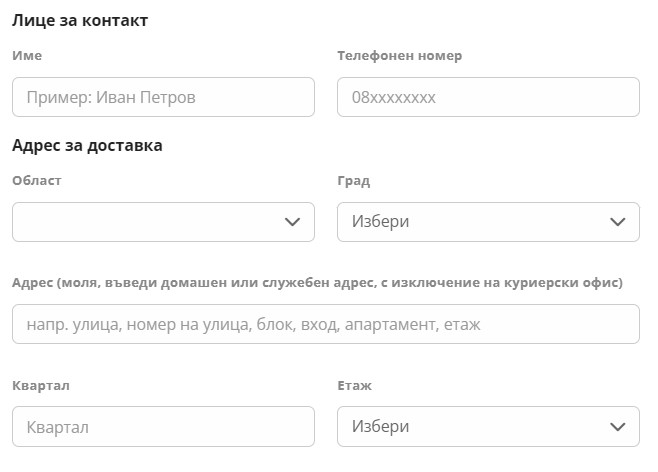
Task: Click the 'Име' field label
Action: click(x=27, y=56)
